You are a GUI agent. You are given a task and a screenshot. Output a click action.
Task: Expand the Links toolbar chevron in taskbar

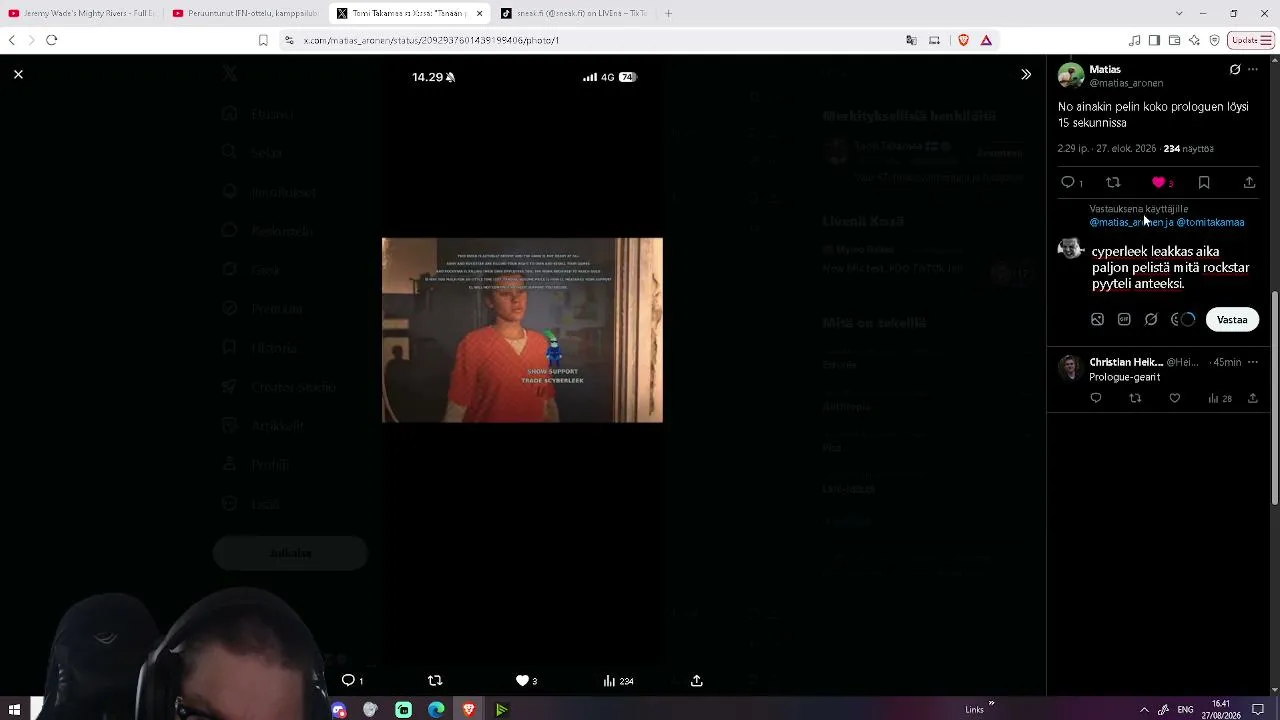tap(991, 704)
